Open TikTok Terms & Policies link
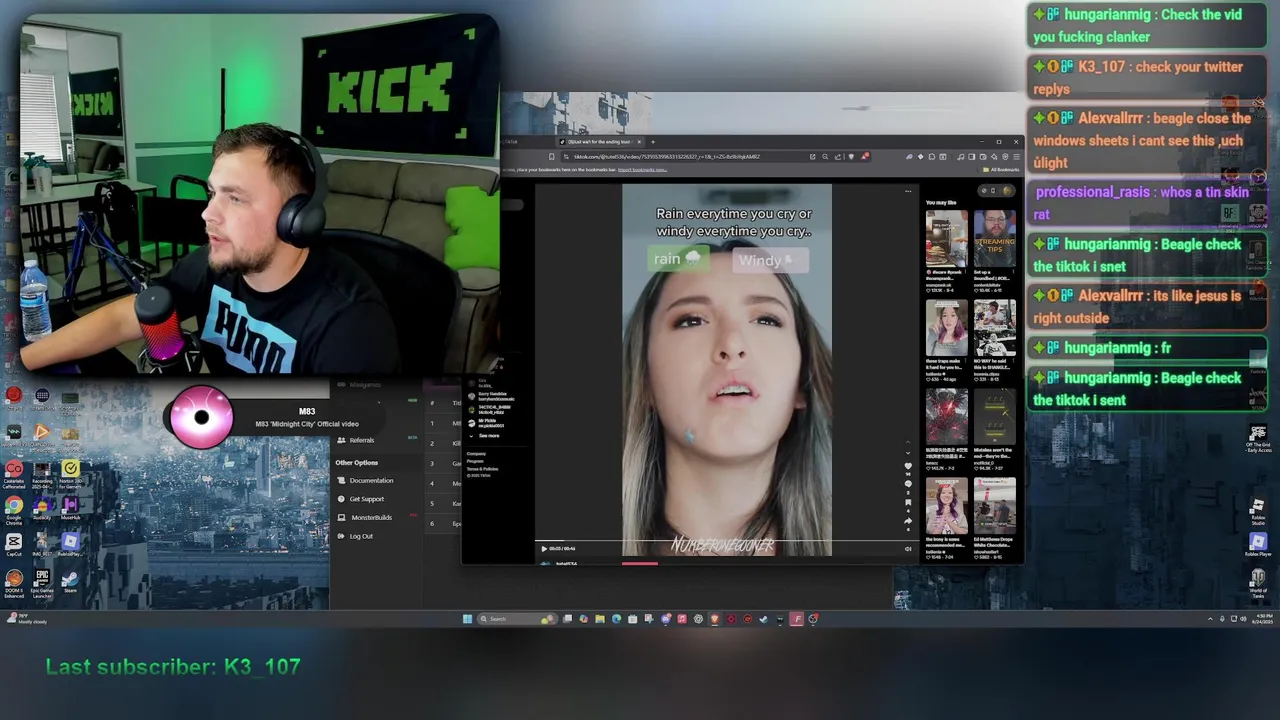1280x720 pixels. (482, 469)
